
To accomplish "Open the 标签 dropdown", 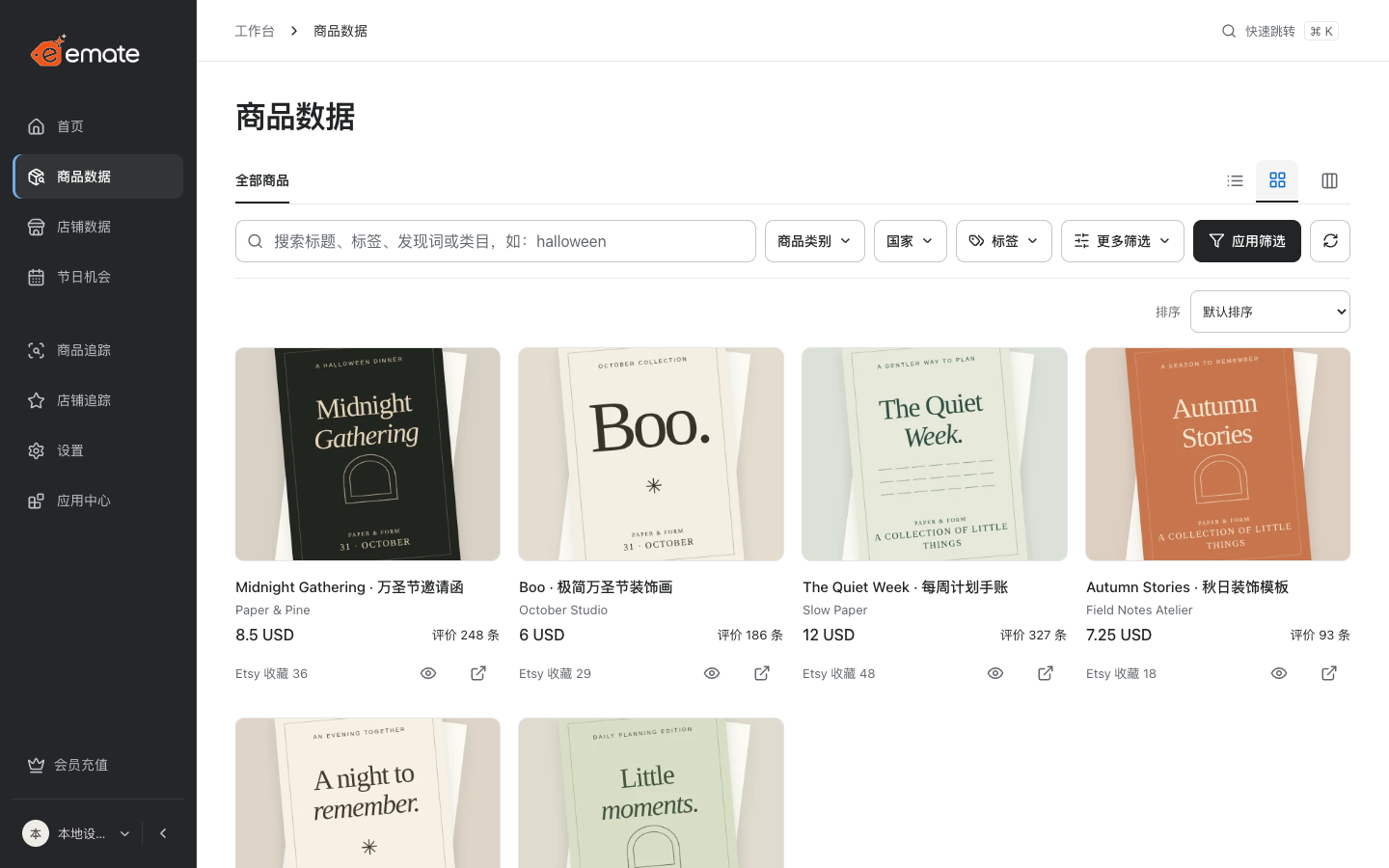I will pyautogui.click(x=1004, y=241).
